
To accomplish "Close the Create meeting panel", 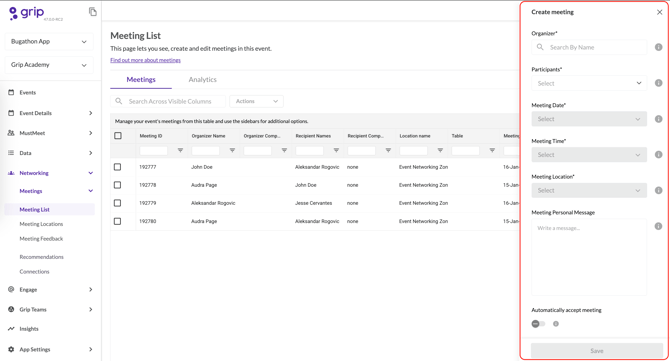I will coord(659,12).
